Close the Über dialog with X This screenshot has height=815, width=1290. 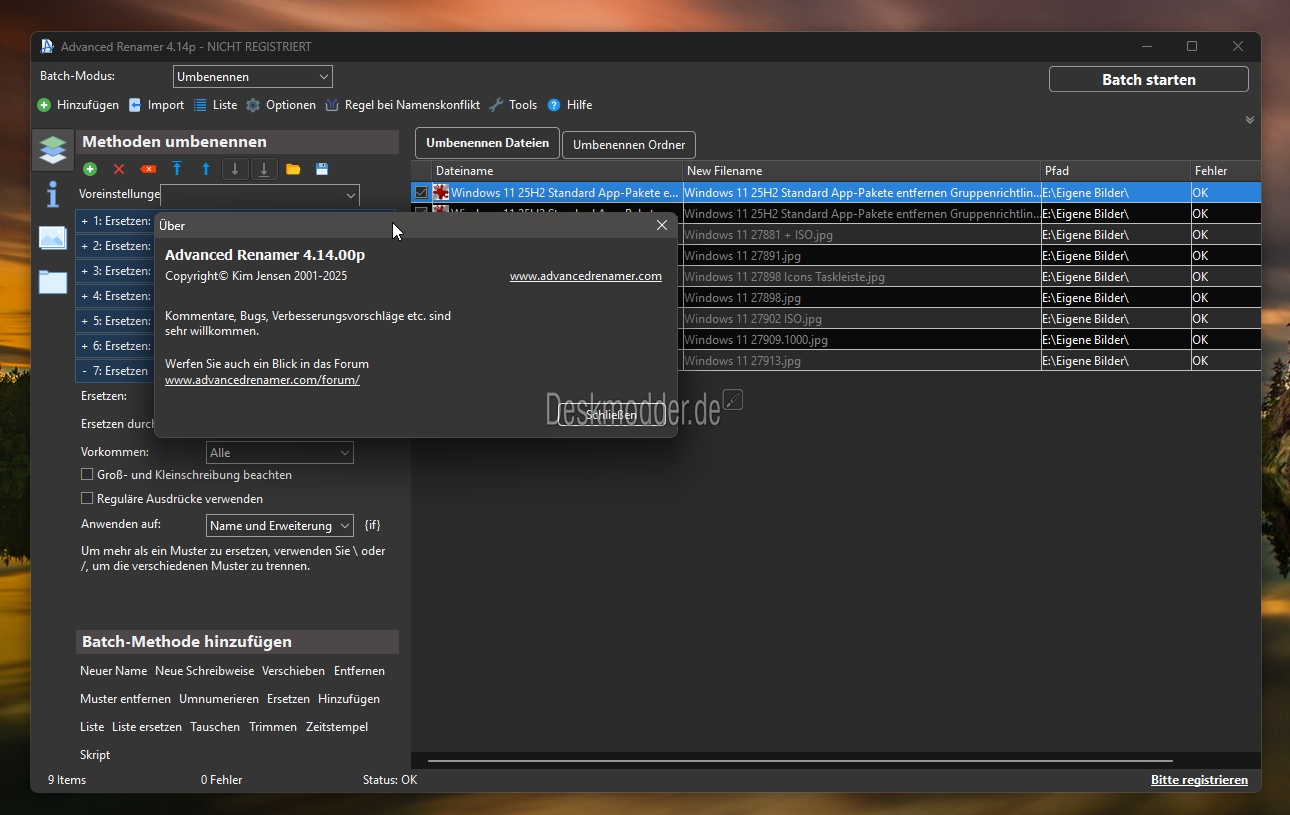pyautogui.click(x=661, y=225)
